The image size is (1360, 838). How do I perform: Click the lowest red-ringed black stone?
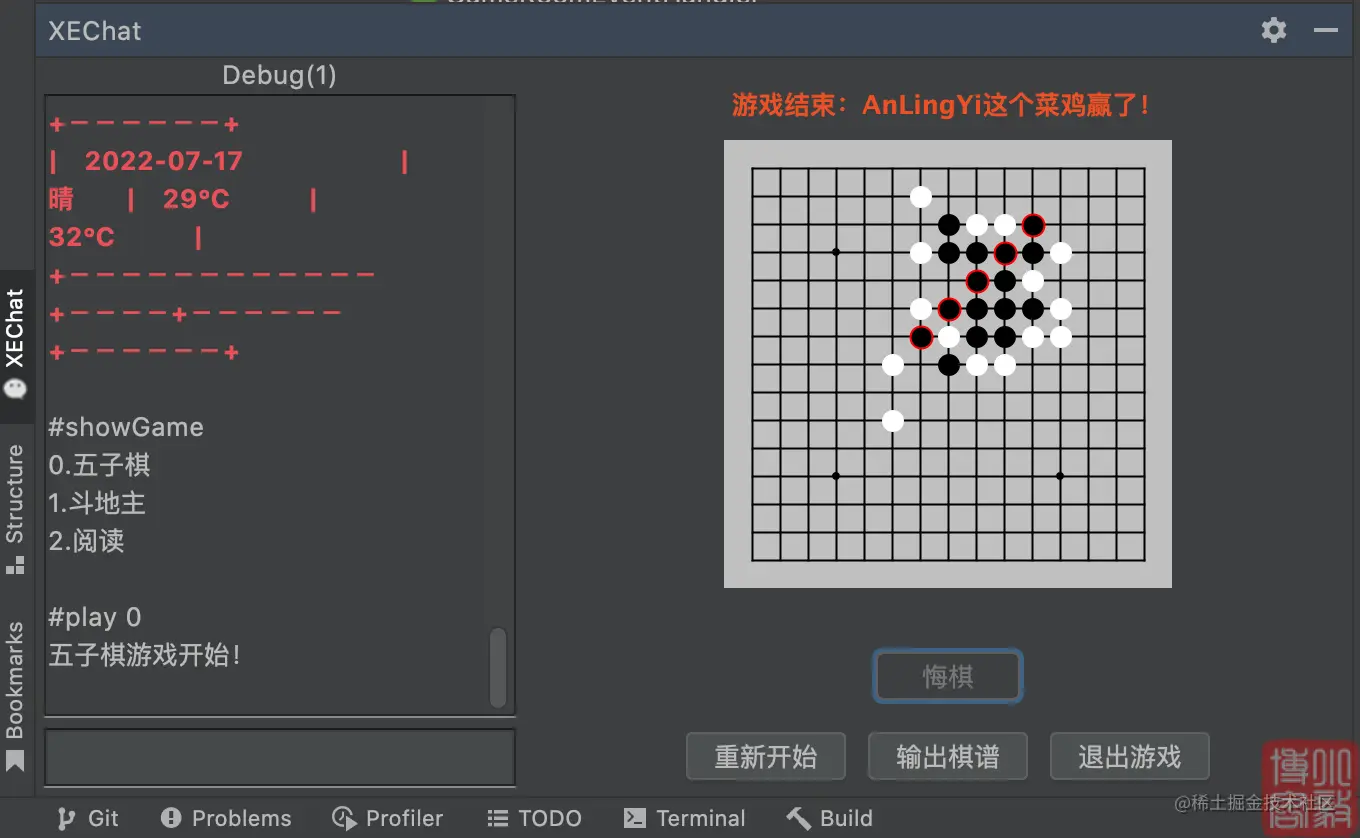point(921,337)
